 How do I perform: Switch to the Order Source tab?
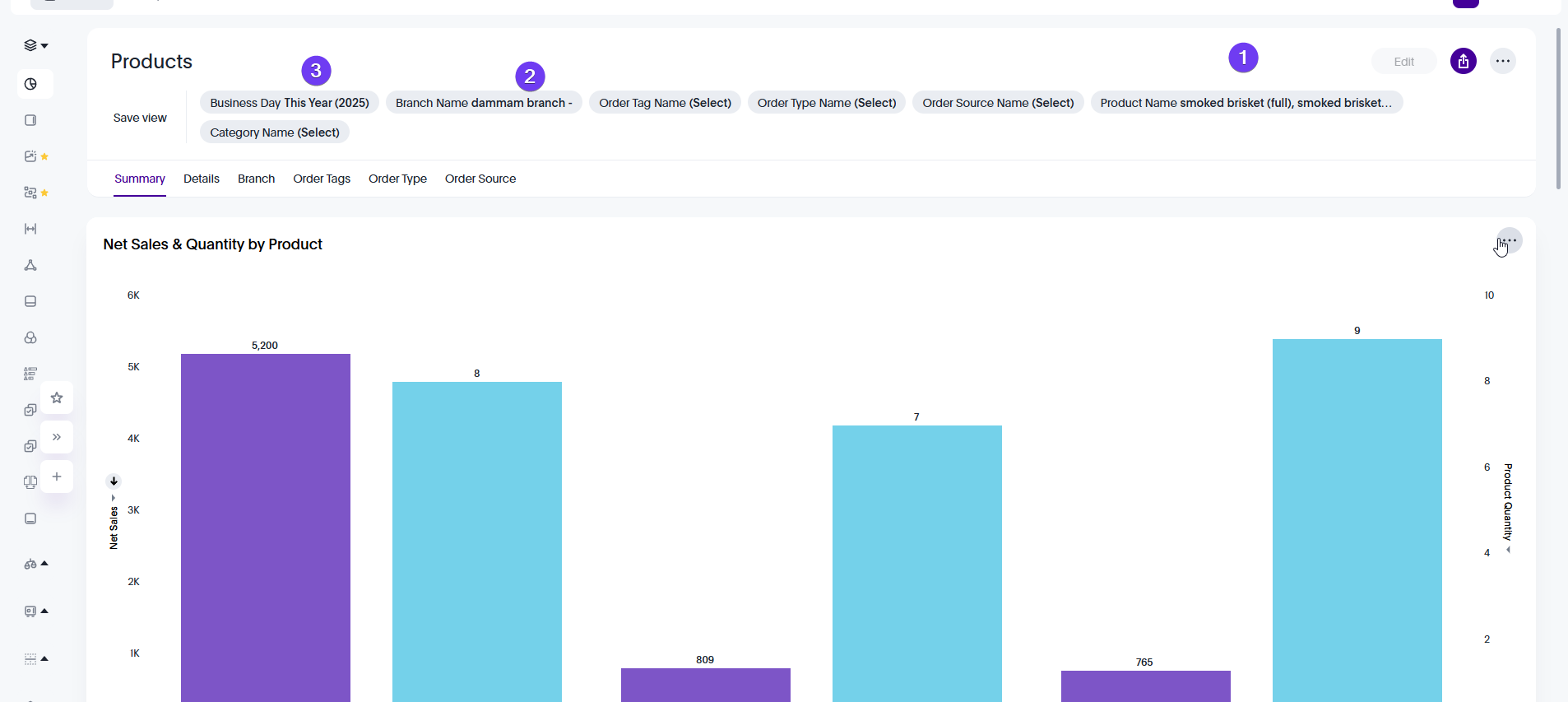click(480, 179)
